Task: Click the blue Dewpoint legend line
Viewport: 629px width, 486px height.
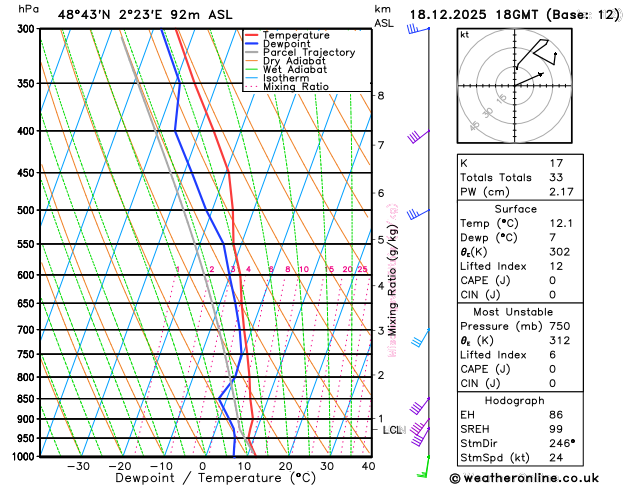Action: (252, 44)
